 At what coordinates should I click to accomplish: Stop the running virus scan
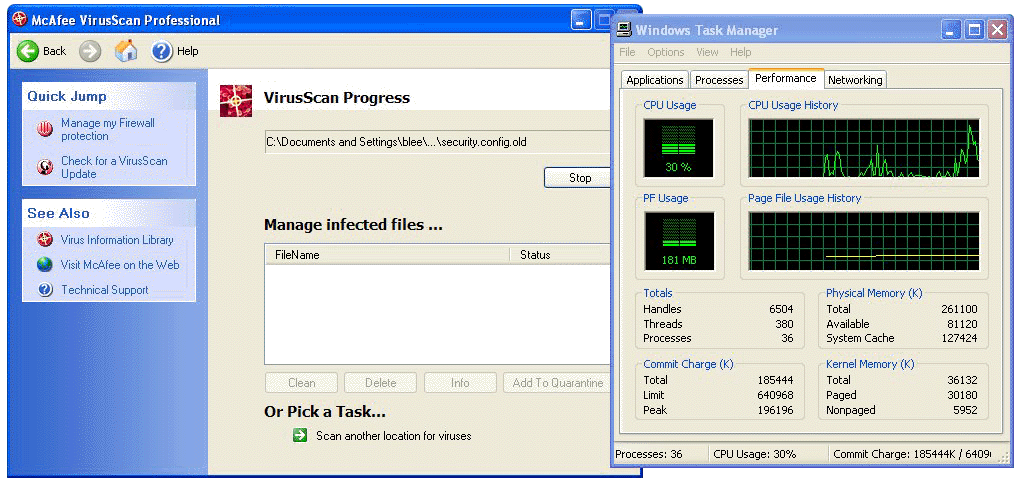pyautogui.click(x=579, y=178)
